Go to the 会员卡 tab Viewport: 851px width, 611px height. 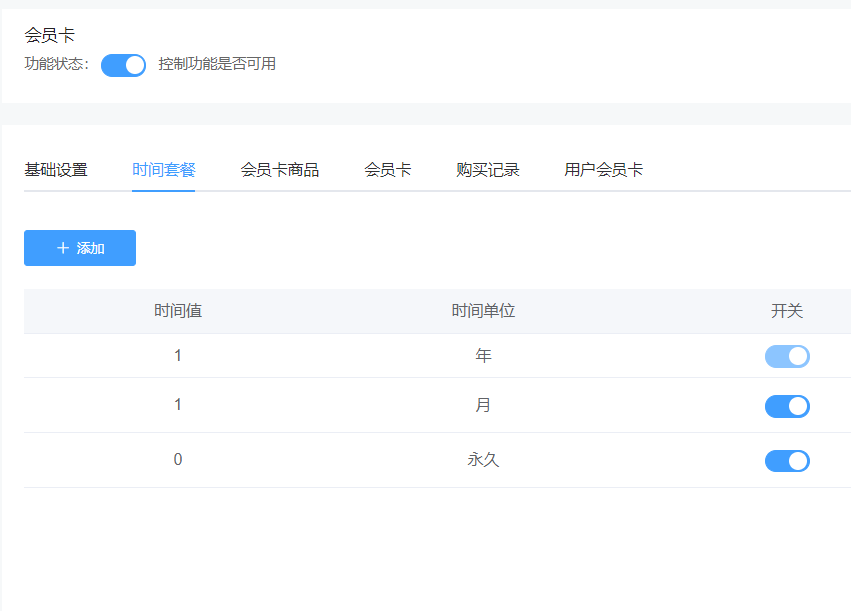[x=388, y=170]
